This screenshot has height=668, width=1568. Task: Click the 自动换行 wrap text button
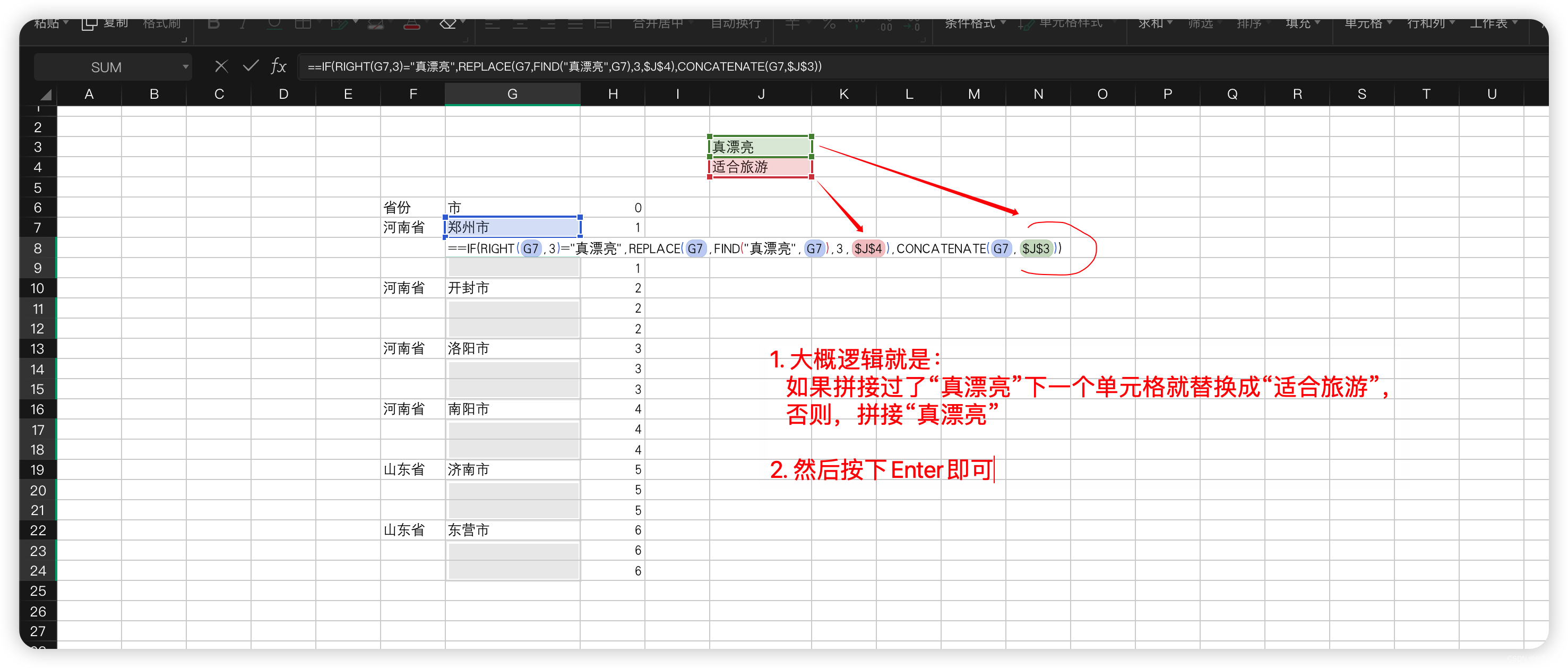tap(735, 24)
